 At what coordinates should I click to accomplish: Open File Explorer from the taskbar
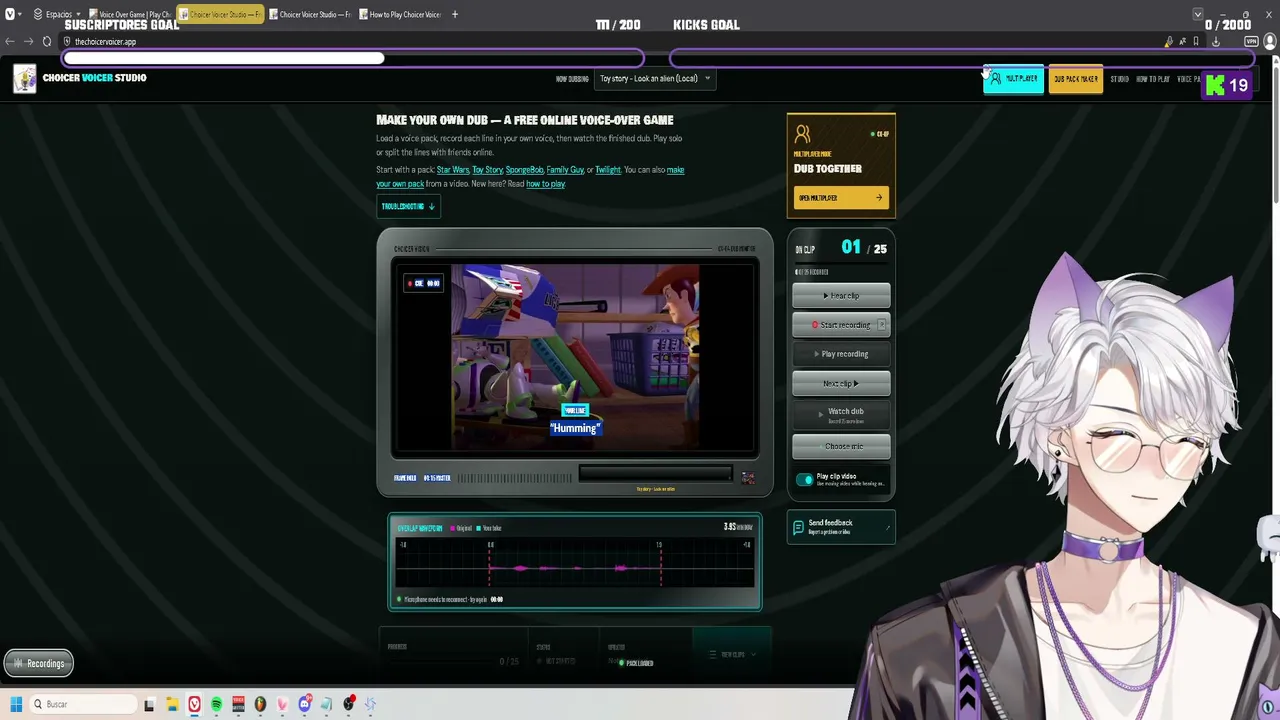pyautogui.click(x=172, y=704)
